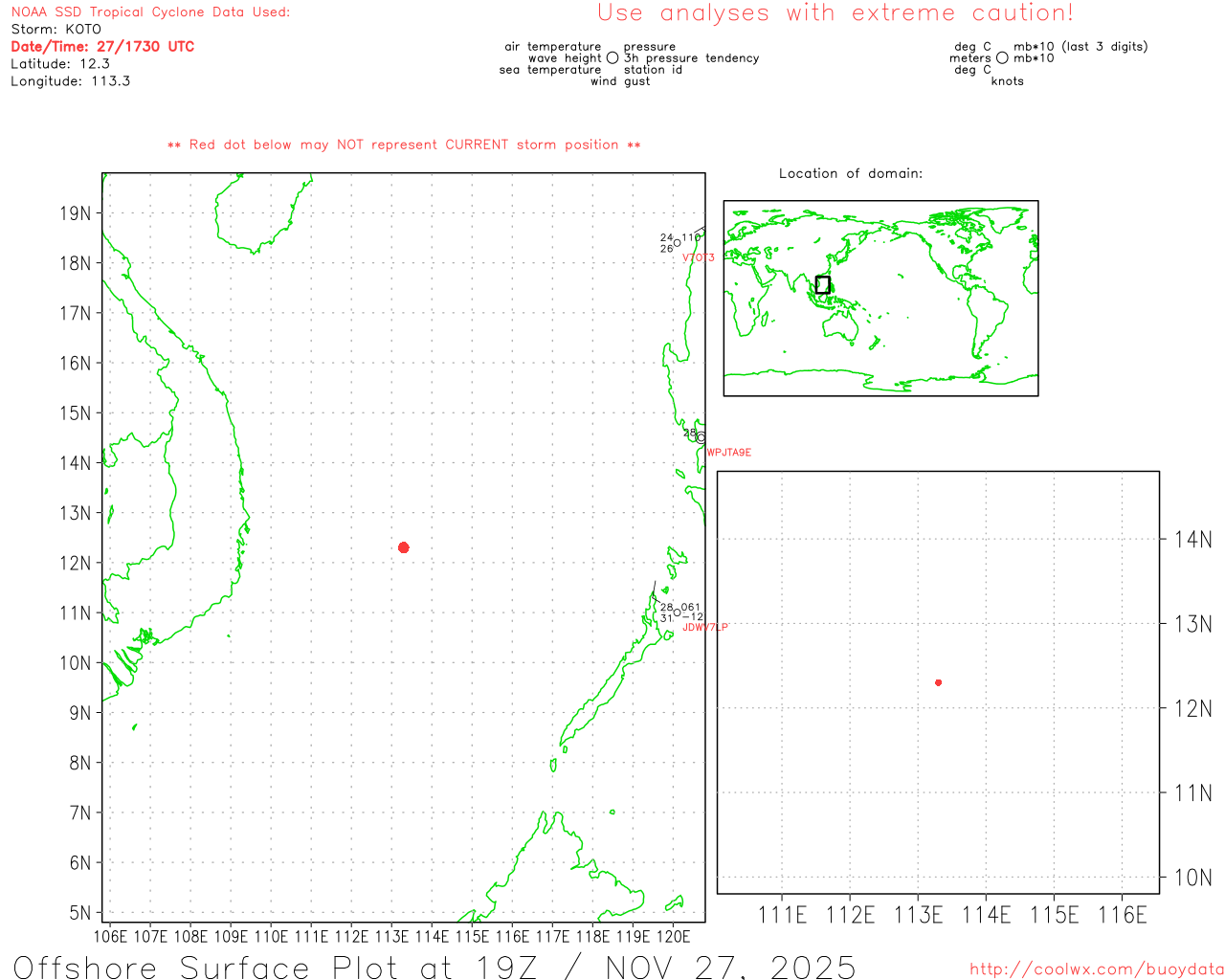Click the Offshore Surface Plot title text
The image size is (1225, 980).
tap(434, 967)
